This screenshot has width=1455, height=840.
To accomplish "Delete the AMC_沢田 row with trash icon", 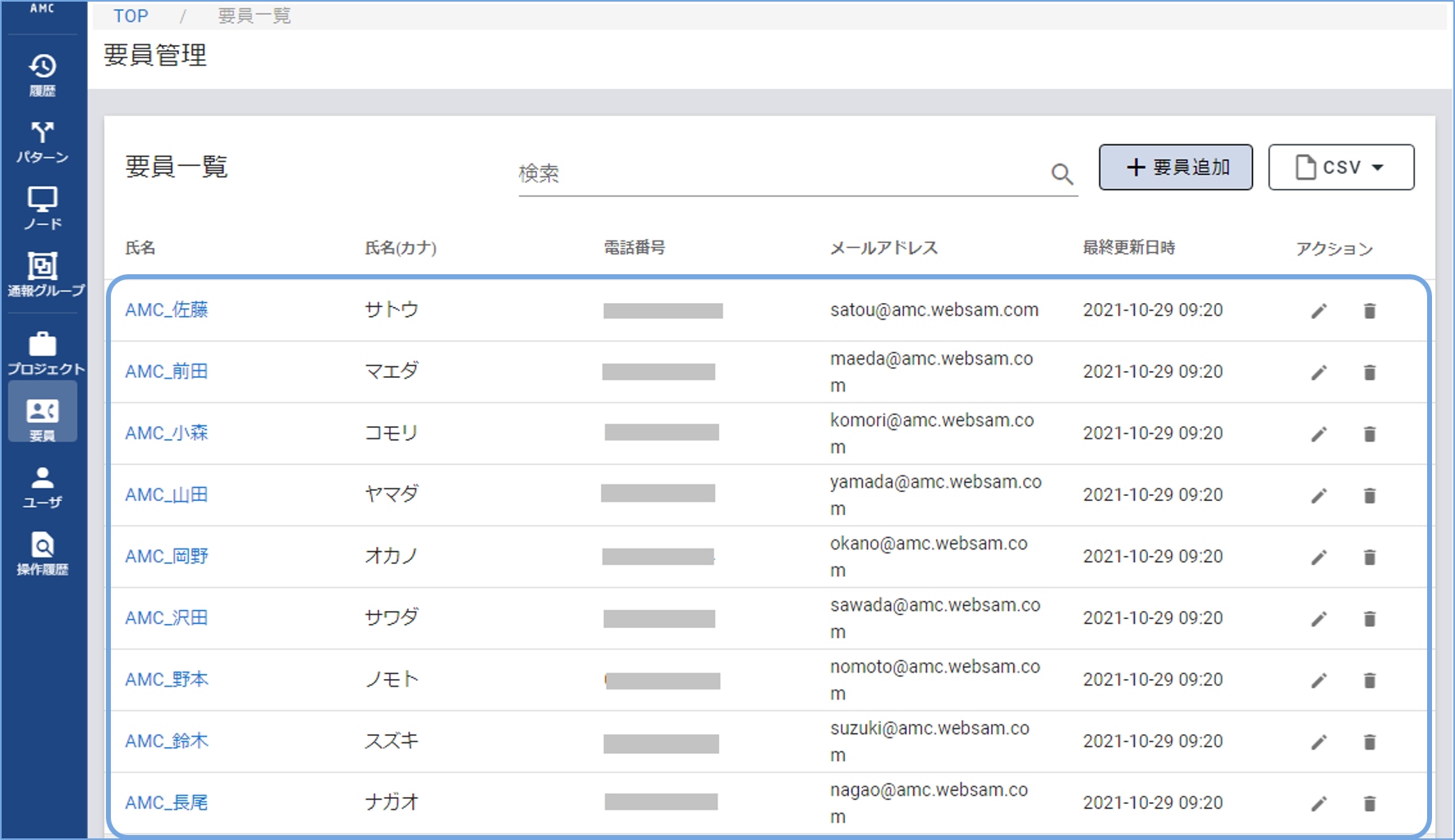I will click(1370, 618).
